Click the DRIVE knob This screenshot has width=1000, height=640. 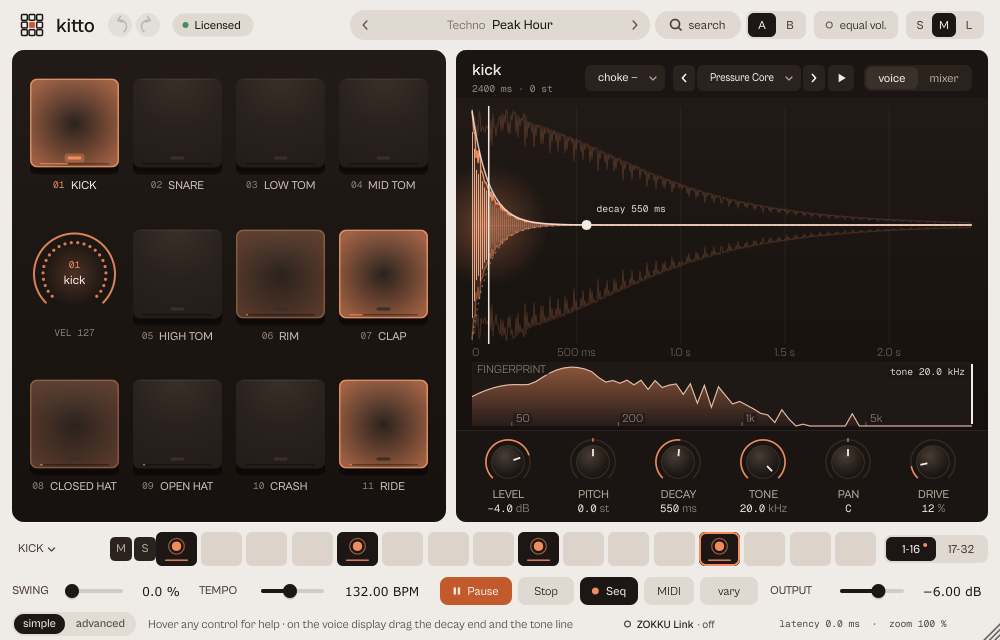(x=933, y=462)
